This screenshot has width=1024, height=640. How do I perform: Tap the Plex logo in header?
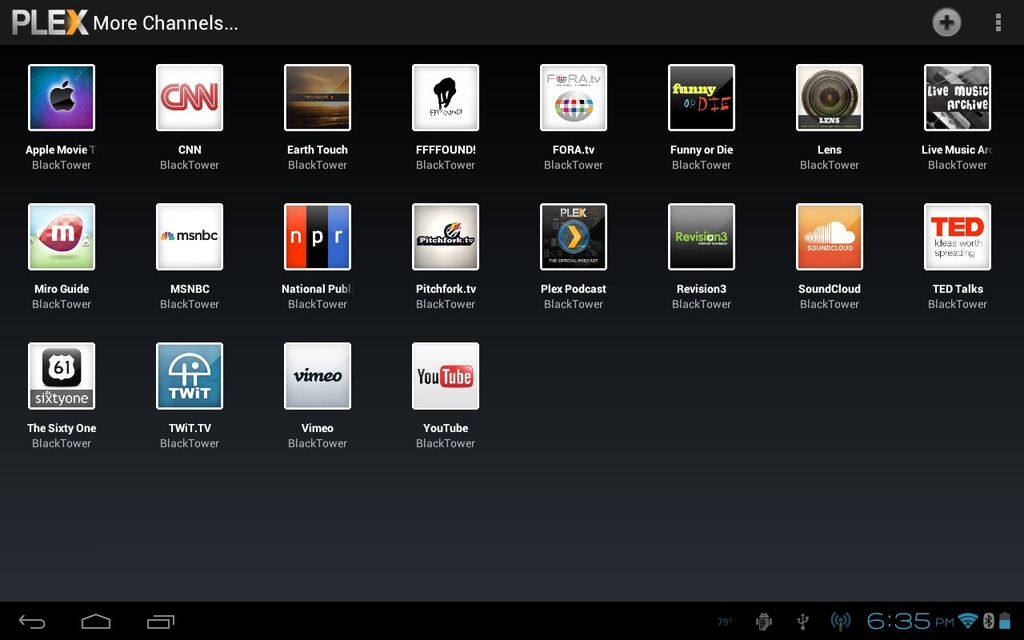tap(50, 22)
